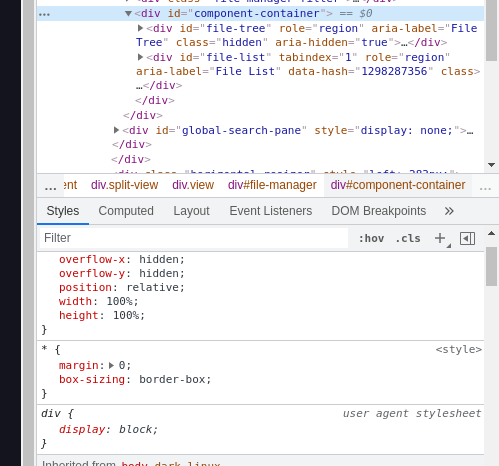The width and height of the screenshot is (499, 466).
Task: Click the display block declaration
Action: [x=108, y=429]
